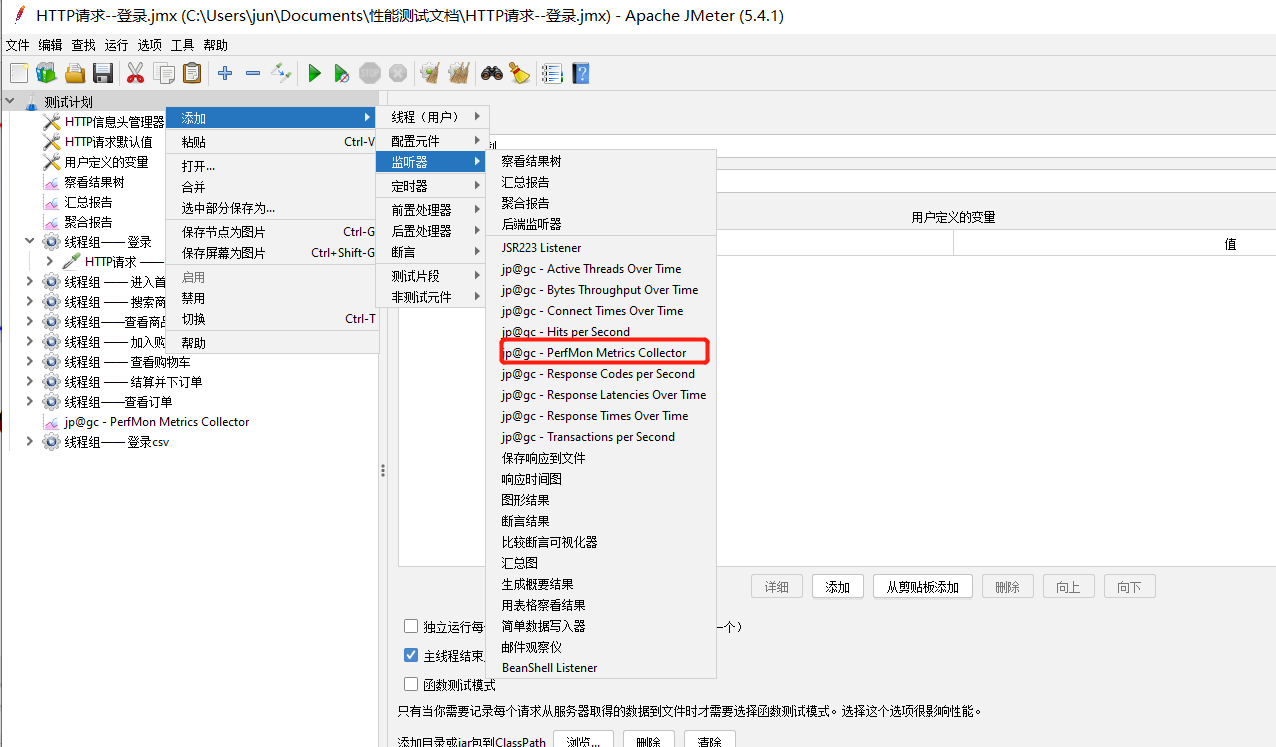Expand the HTTP请求 tree node
This screenshot has width=1276, height=747.
(x=50, y=262)
